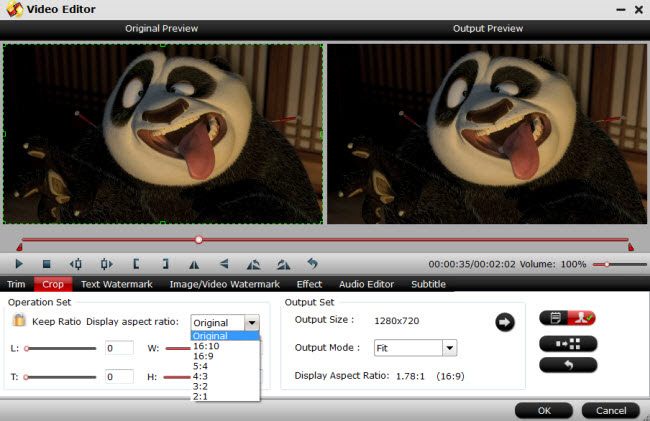Choose 4:3 aspect ratio option

(225, 376)
